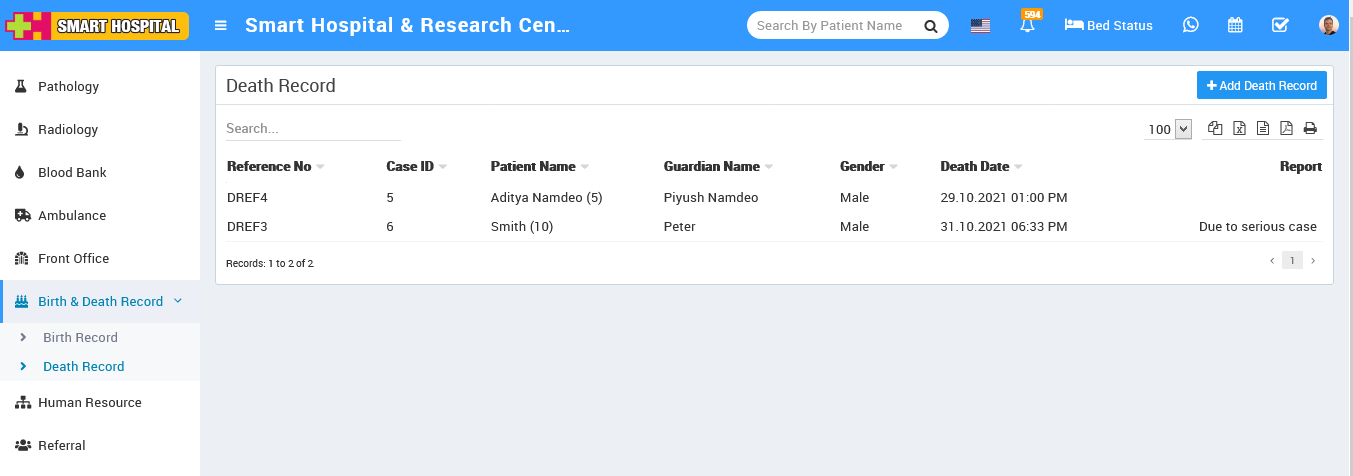Toggle sidebar with hamburger menu icon

click(x=221, y=26)
